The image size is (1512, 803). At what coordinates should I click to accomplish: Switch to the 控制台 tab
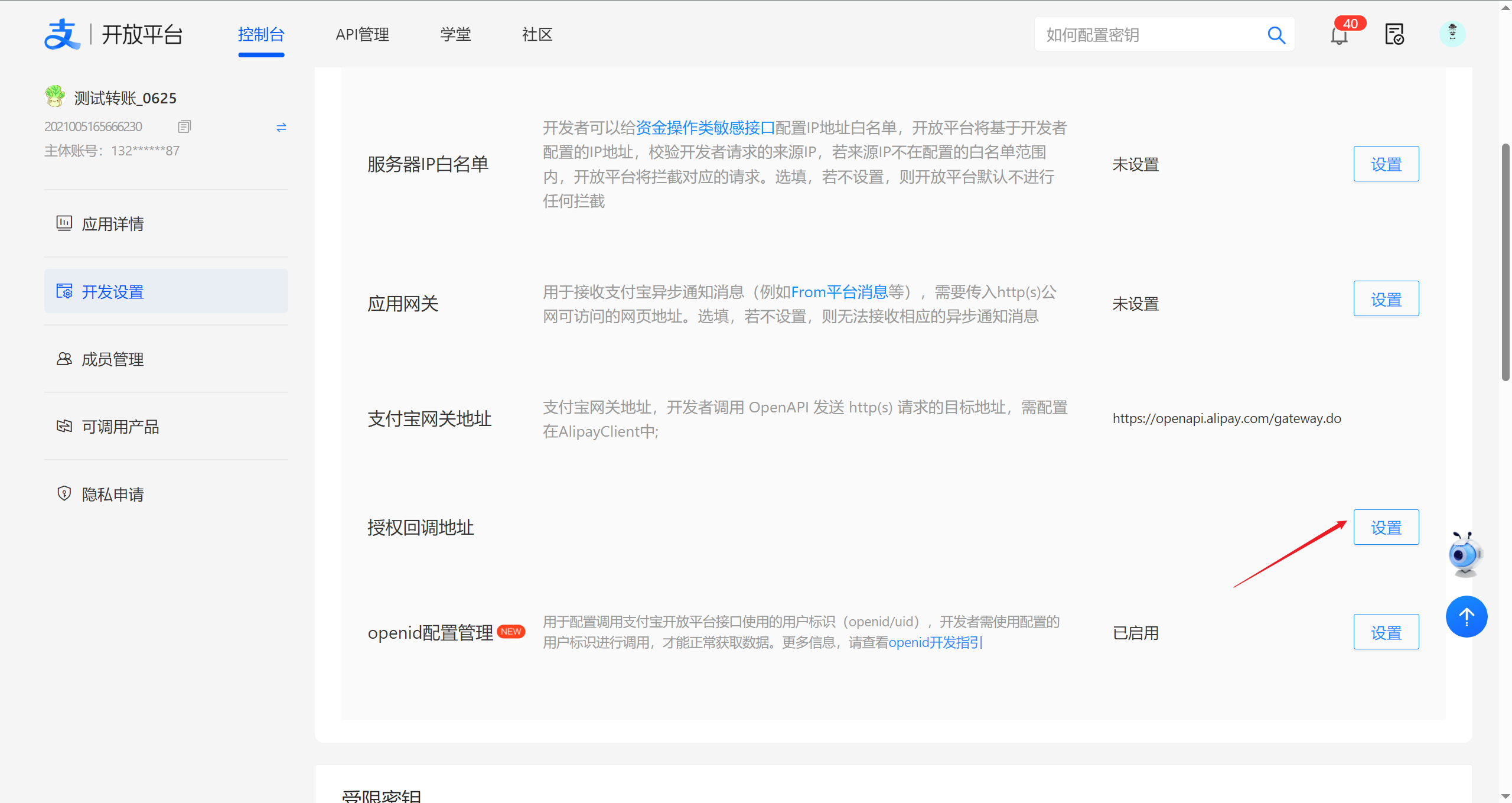[261, 34]
